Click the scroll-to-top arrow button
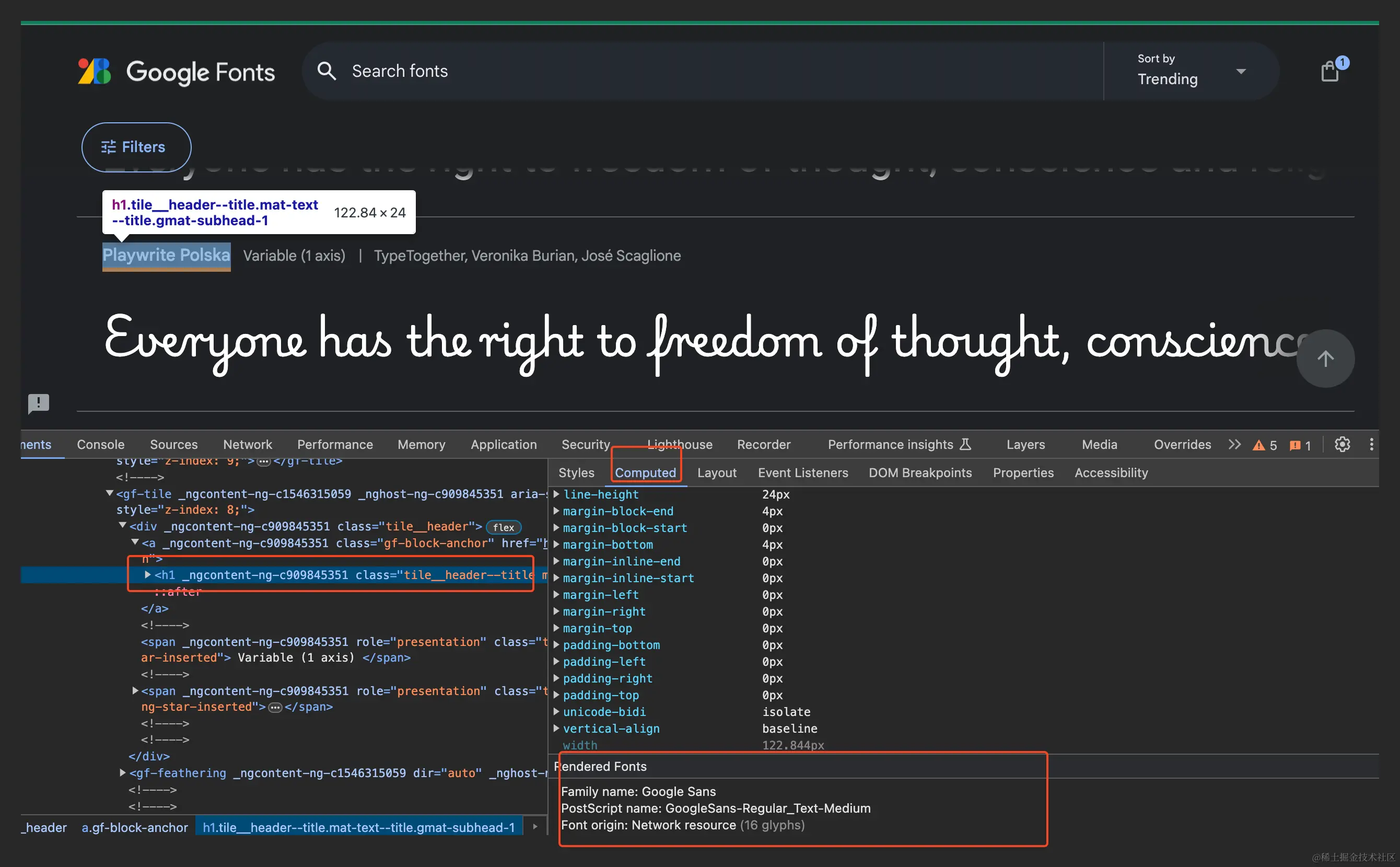Image resolution: width=1400 pixels, height=867 pixels. (1325, 359)
